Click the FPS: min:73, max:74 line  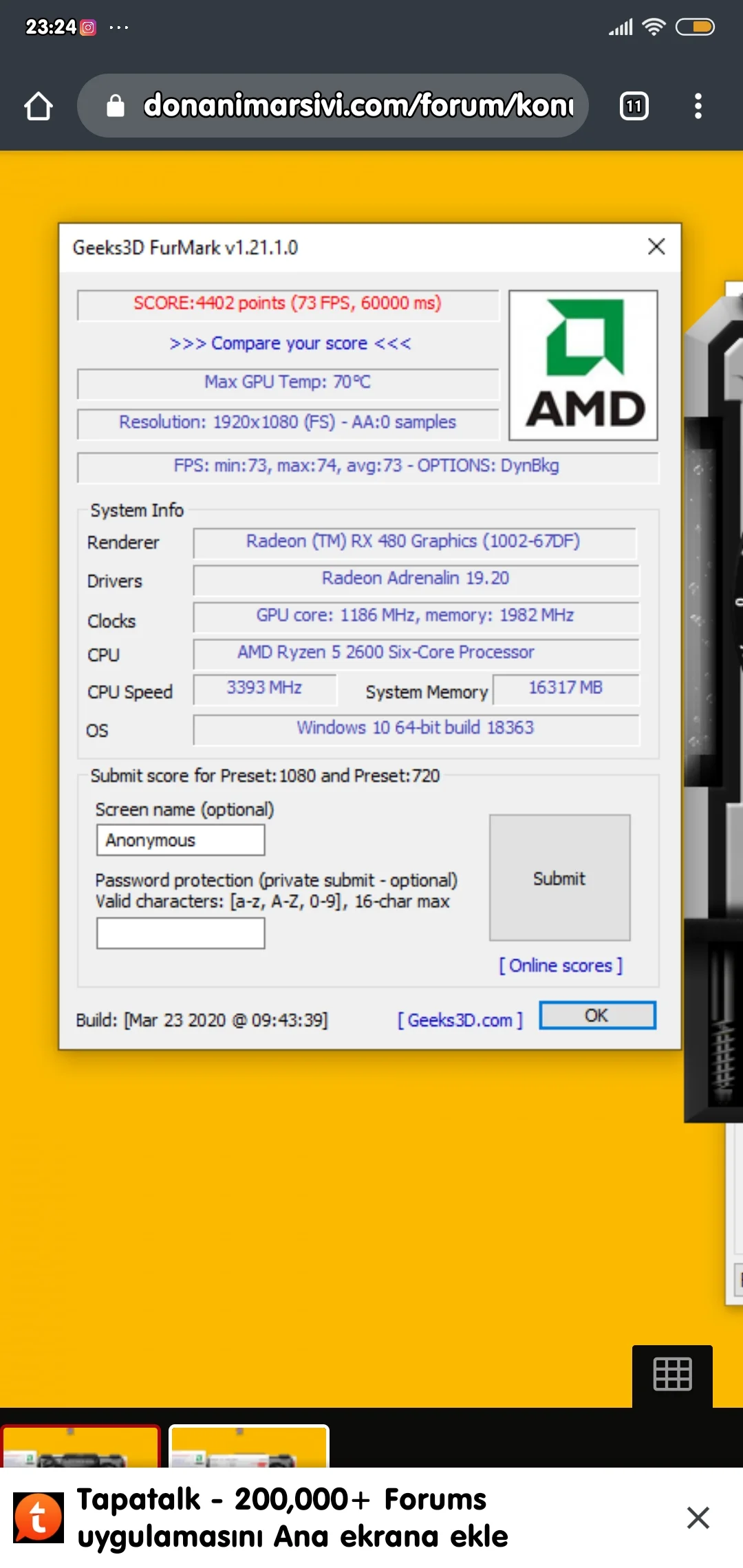367,466
